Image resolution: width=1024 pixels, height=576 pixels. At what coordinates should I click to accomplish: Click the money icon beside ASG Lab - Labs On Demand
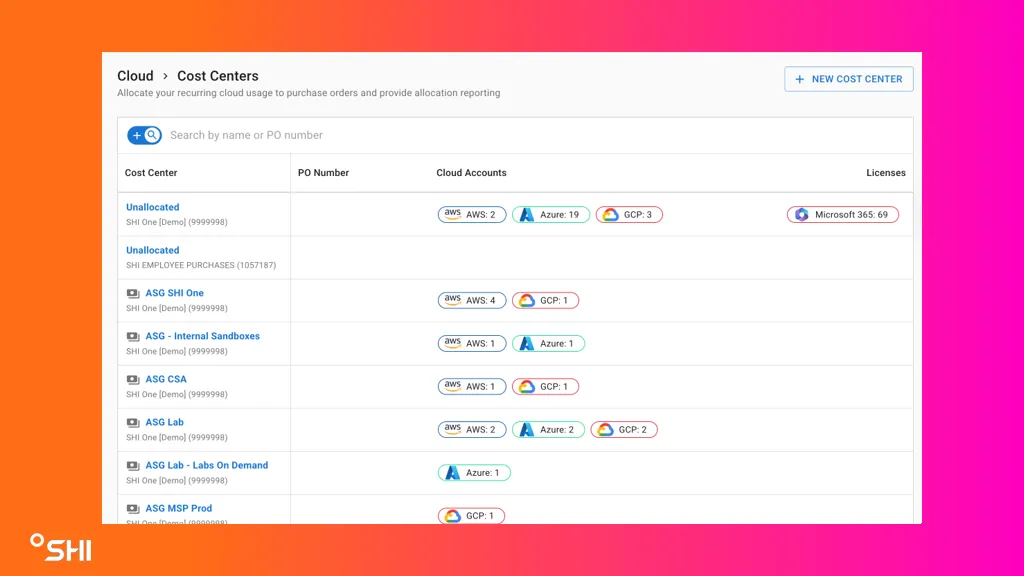[x=133, y=466]
